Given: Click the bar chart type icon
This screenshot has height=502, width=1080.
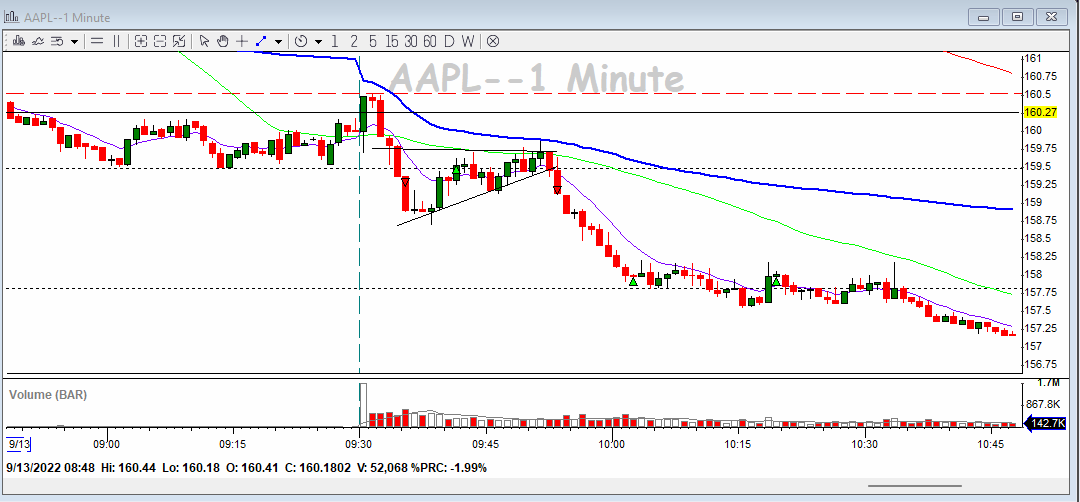Looking at the screenshot, I should (19, 41).
